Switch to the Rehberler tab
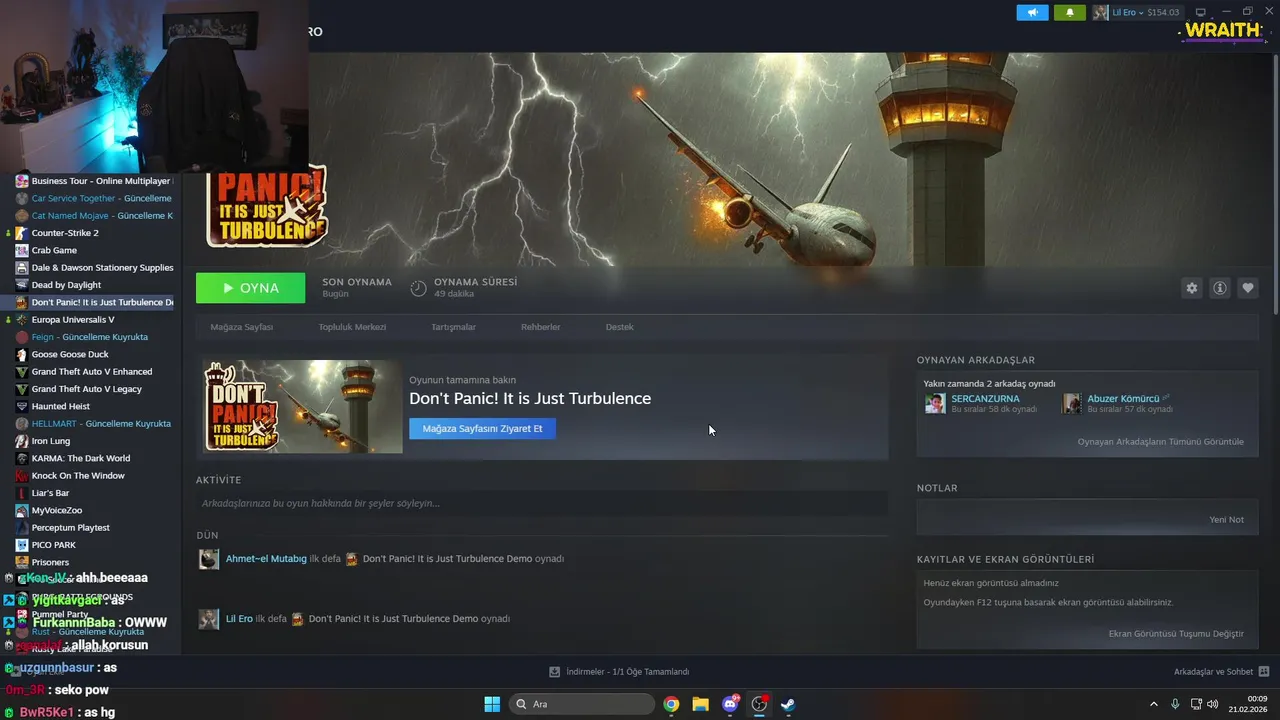Image resolution: width=1280 pixels, height=720 pixels. pyautogui.click(x=540, y=327)
